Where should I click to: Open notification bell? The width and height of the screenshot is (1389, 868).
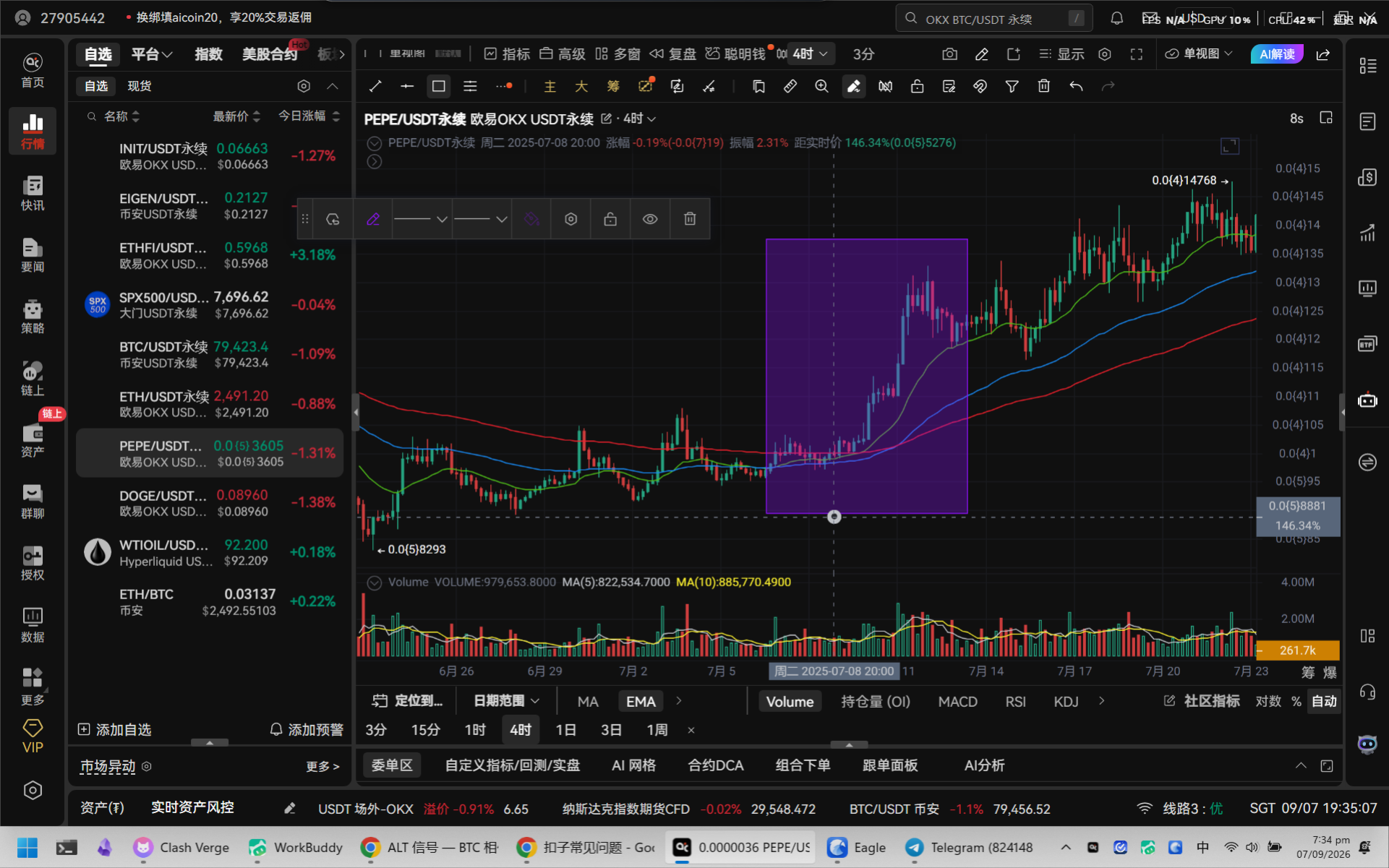1116,18
